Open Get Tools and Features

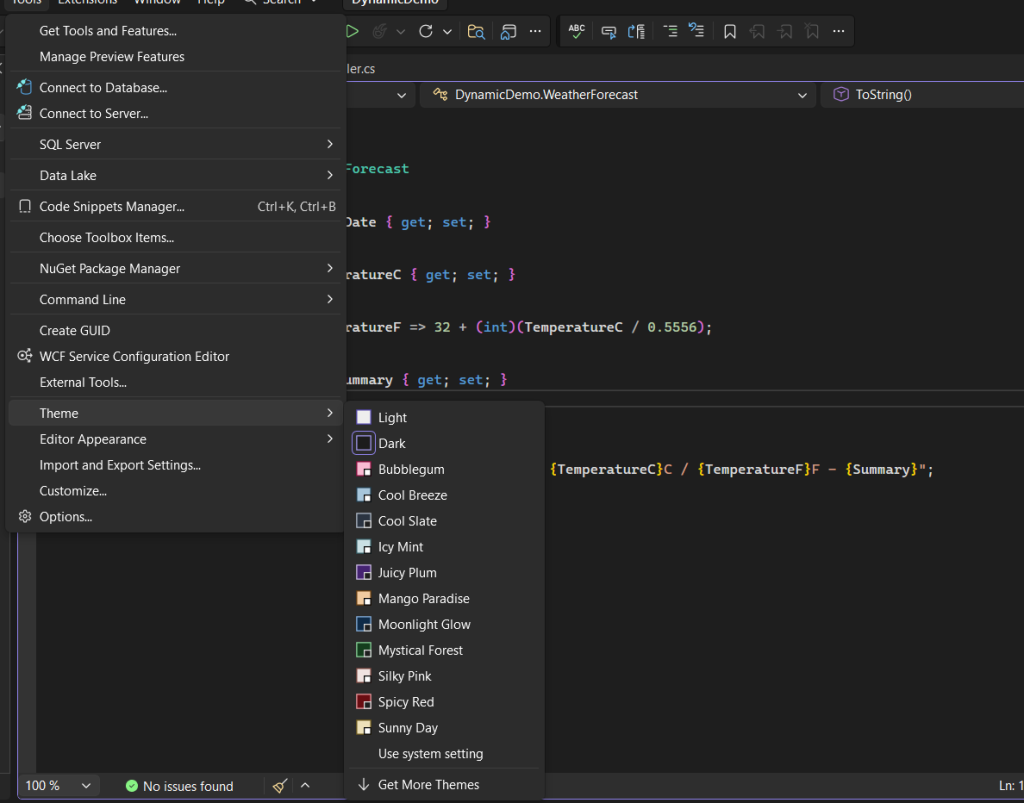point(175,31)
